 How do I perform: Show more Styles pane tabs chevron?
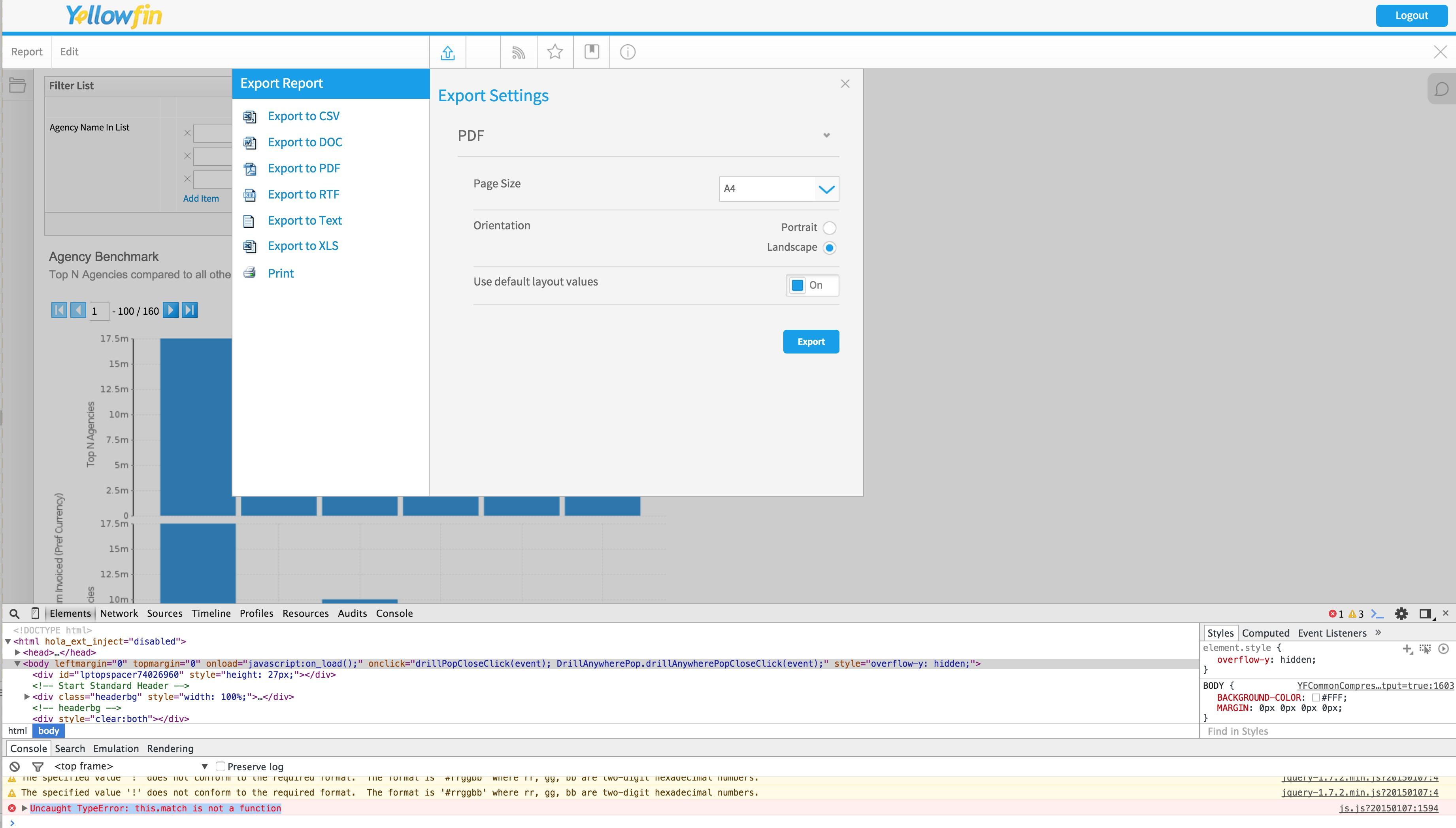tap(1378, 632)
